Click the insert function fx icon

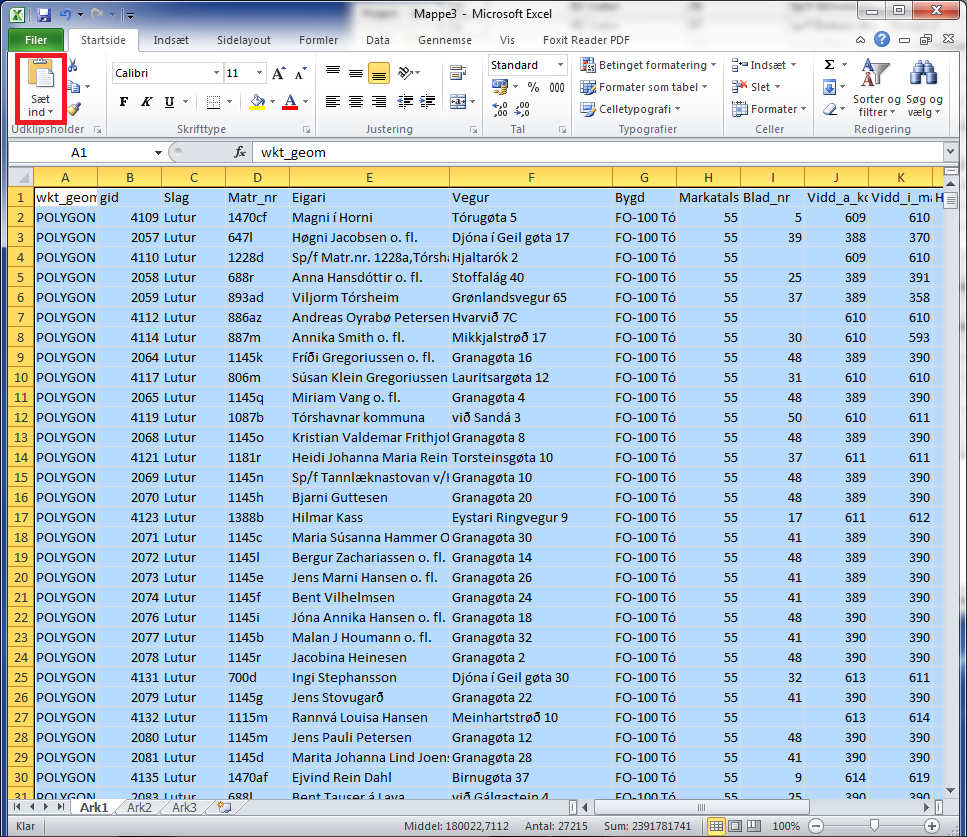[240, 152]
